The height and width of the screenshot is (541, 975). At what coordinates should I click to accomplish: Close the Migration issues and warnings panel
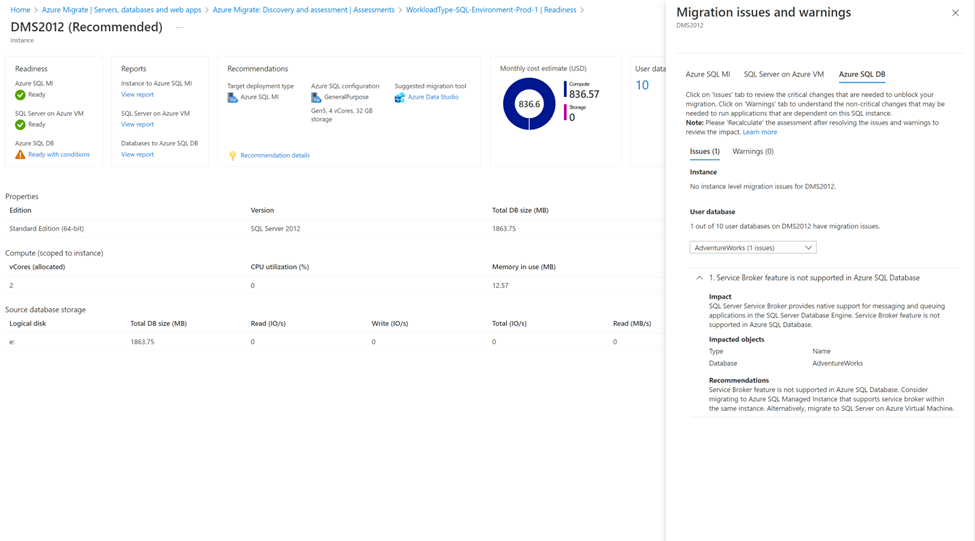tap(955, 13)
